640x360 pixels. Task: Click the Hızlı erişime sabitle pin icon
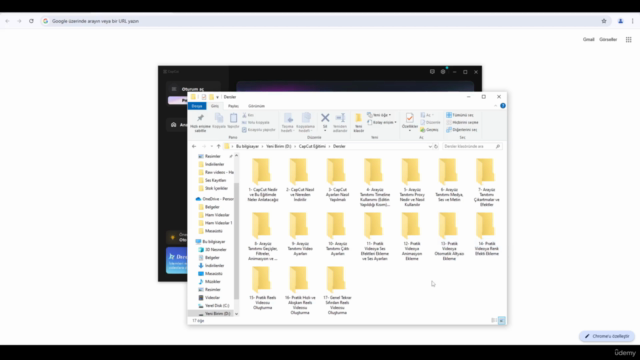pyautogui.click(x=200, y=118)
